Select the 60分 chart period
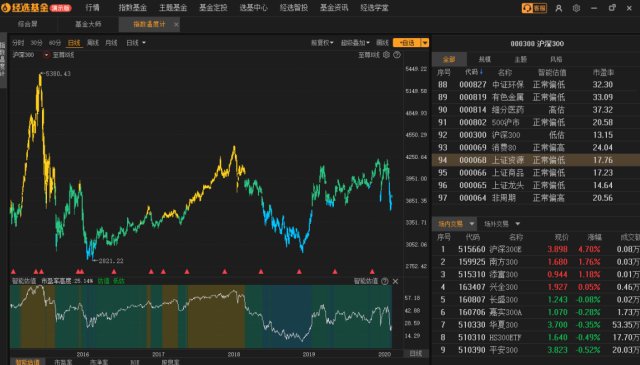Viewport: 640px width, 365px height. [x=55, y=43]
